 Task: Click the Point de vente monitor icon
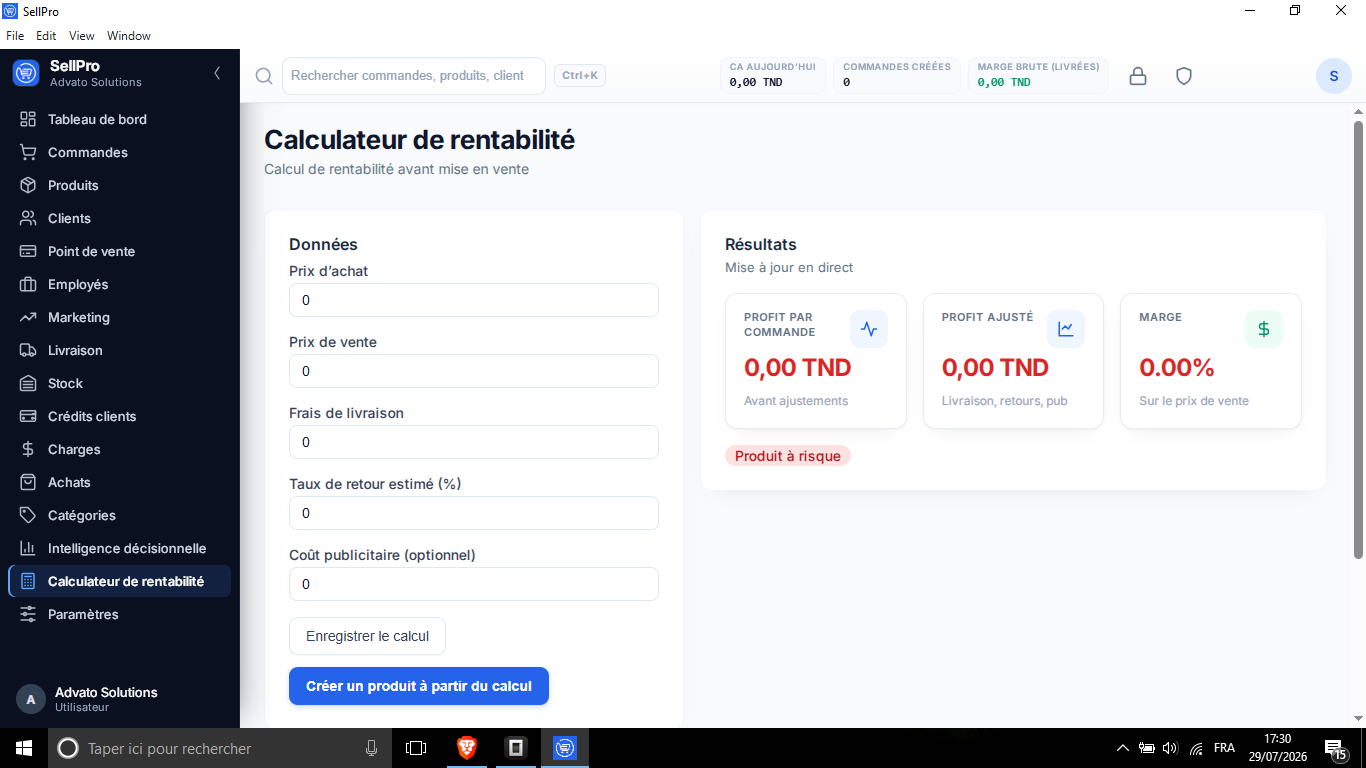coord(28,251)
